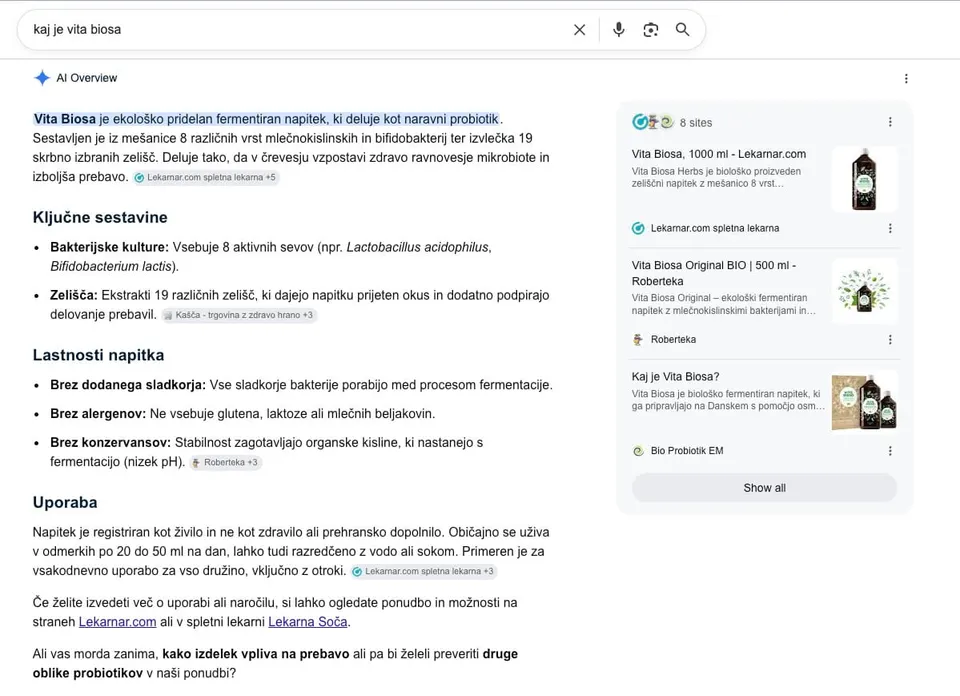Open 'Lekarnar.com spletna lekarna +3' citation chip
960x696 pixels.
[x=424, y=571]
